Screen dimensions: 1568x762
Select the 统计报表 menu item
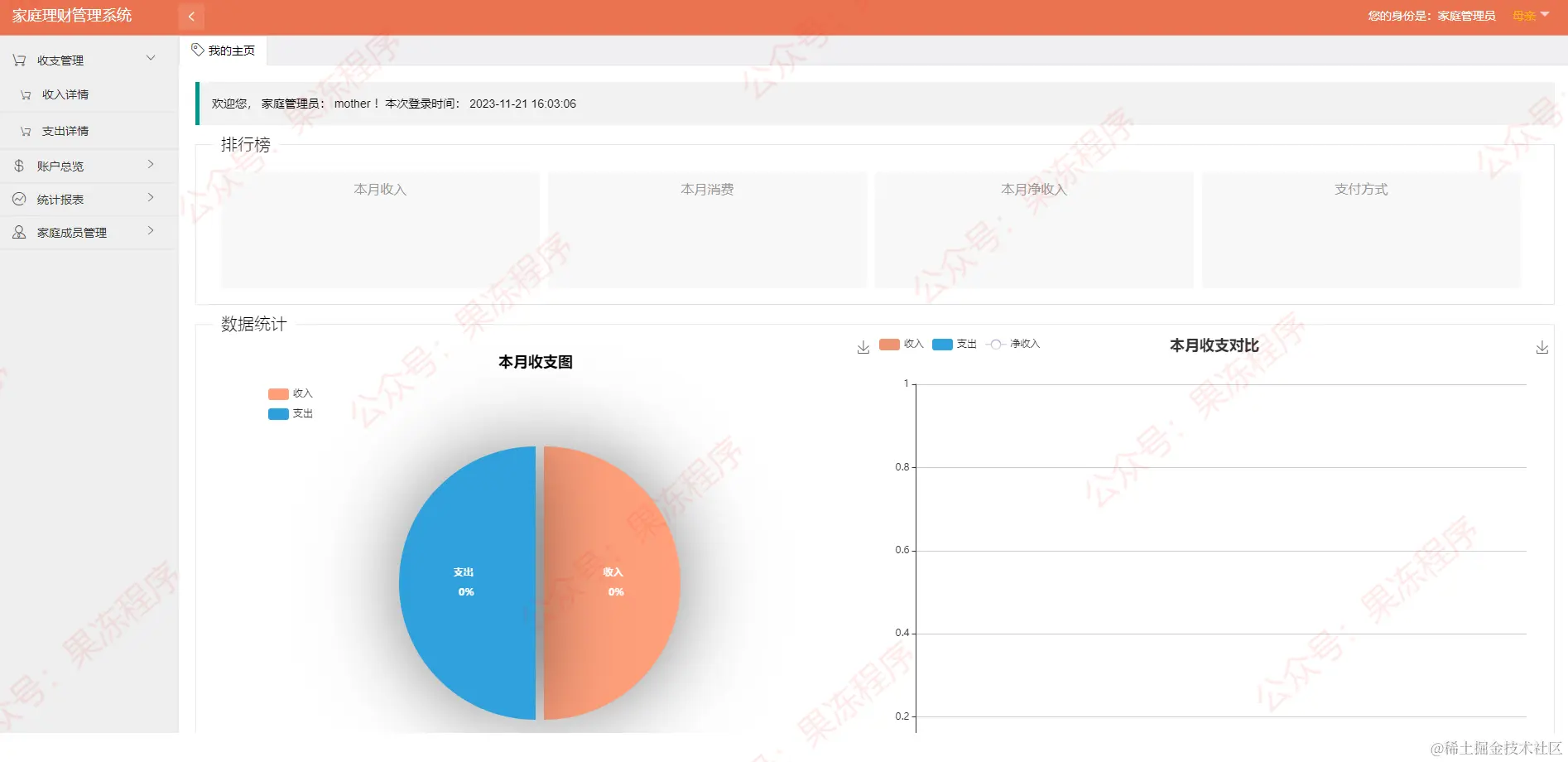tap(89, 199)
